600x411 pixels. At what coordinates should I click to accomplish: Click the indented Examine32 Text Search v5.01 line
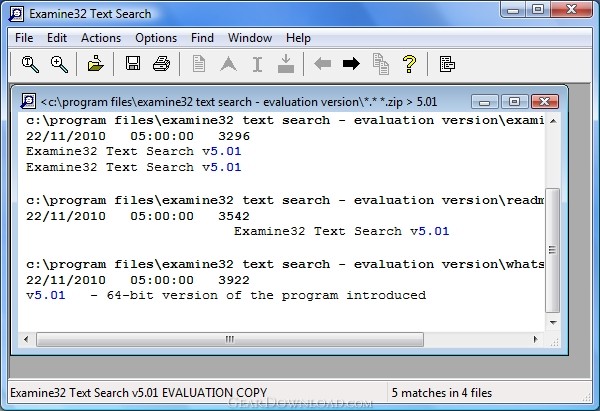pos(341,231)
